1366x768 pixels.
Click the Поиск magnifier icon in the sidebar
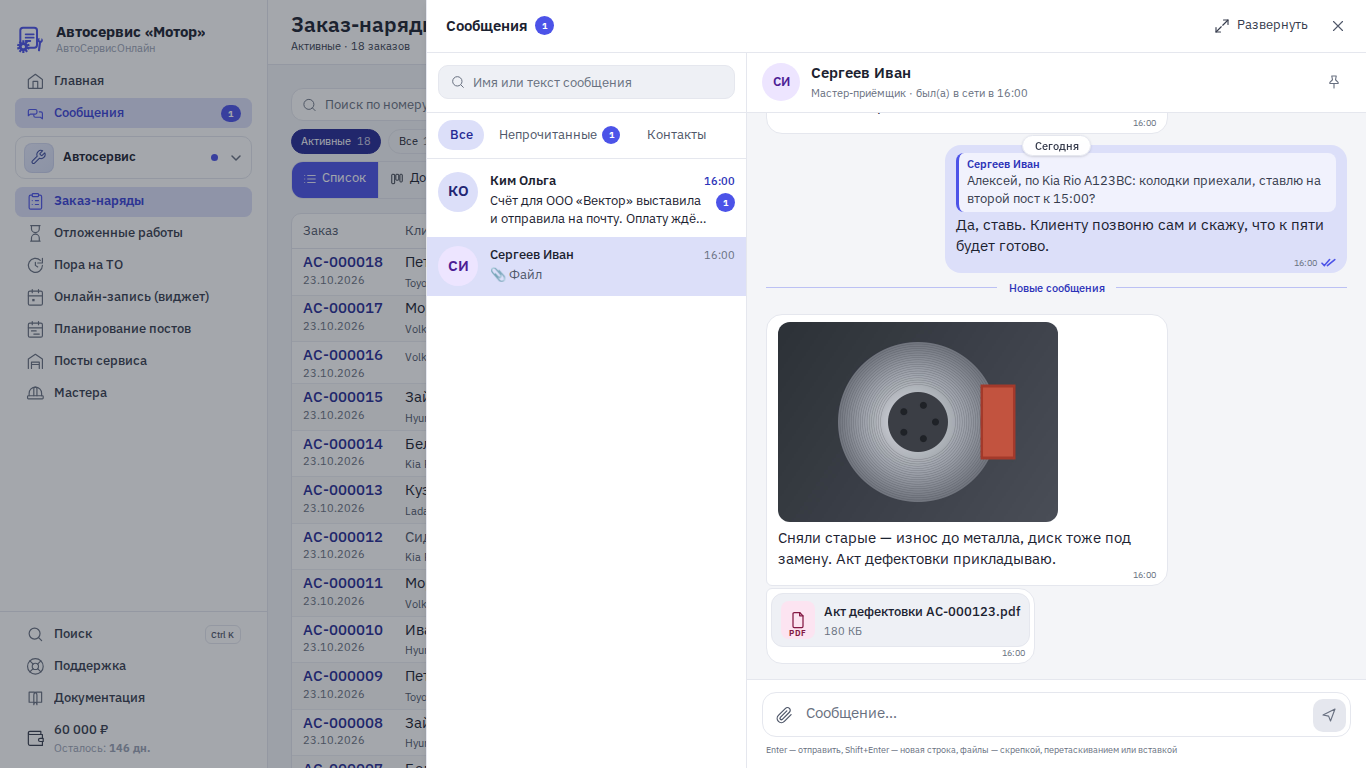click(36, 634)
